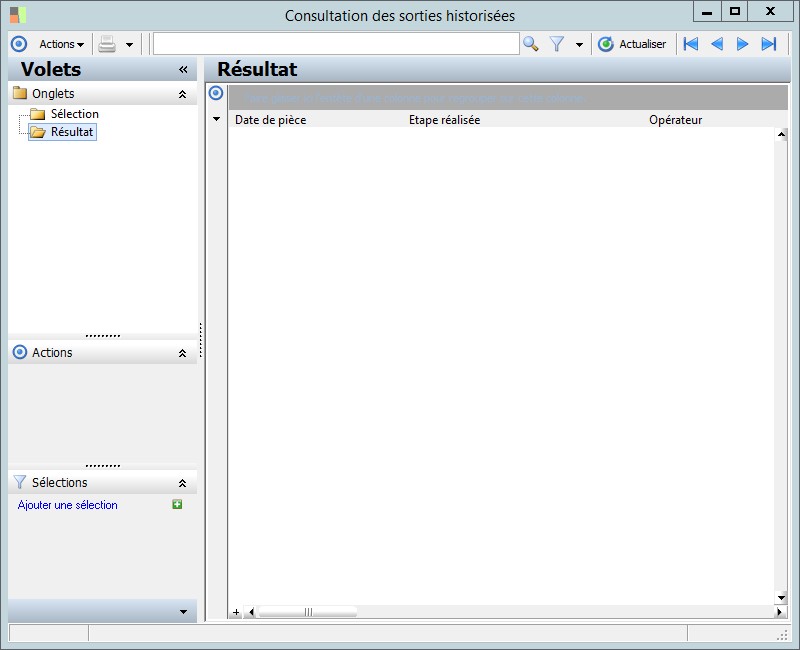Sort by Opérateur column header

pos(676,120)
